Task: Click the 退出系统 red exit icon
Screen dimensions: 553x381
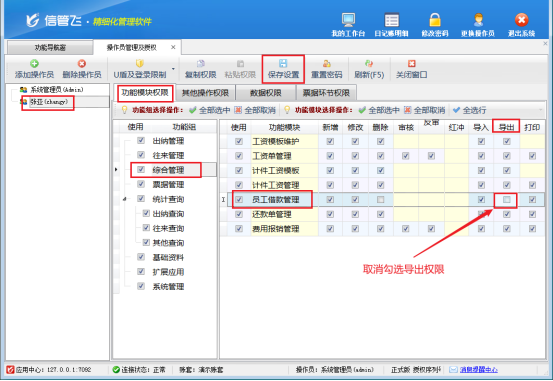Action: (x=521, y=20)
